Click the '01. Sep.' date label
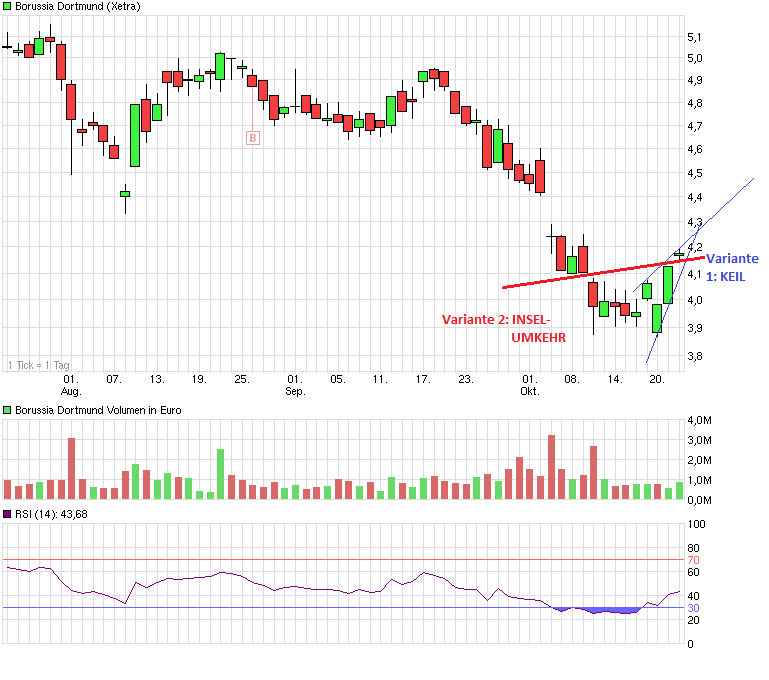This screenshot has height=680, width=769. tap(295, 385)
